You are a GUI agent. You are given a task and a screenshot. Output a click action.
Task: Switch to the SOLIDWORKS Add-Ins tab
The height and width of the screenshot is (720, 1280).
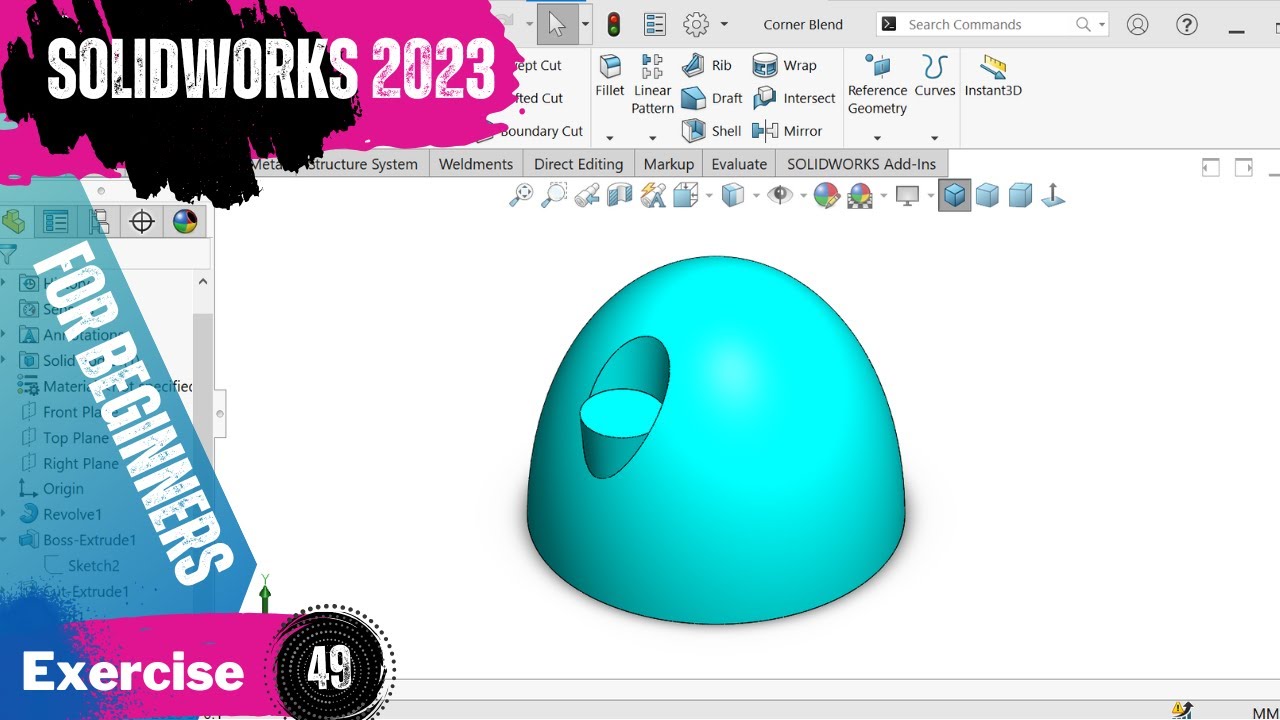pyautogui.click(x=862, y=164)
